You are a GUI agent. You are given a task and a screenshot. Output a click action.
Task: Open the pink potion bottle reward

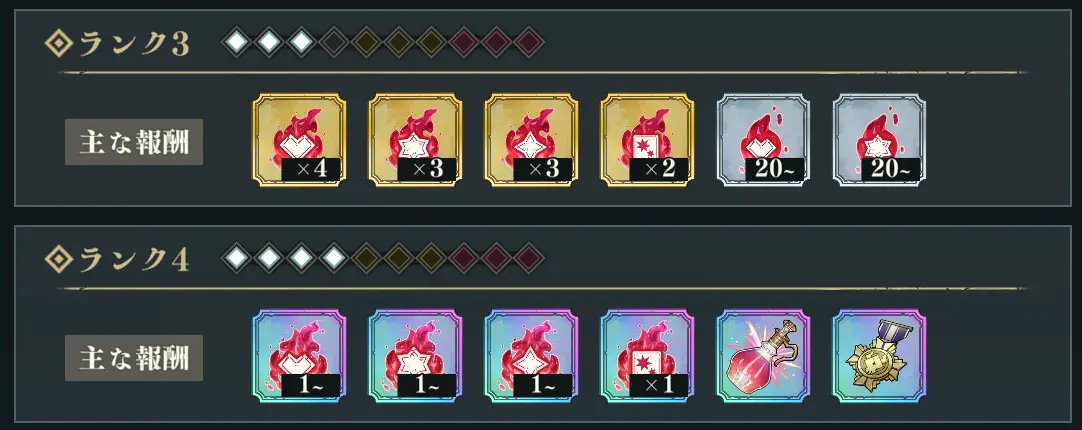point(763,356)
